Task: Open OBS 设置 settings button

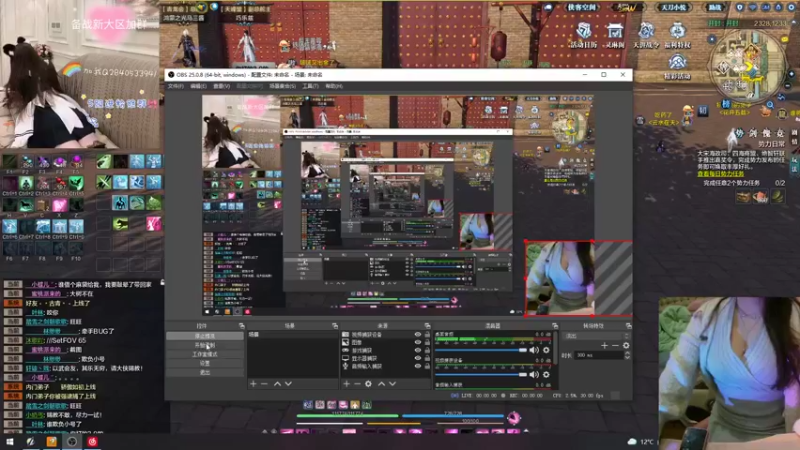Action: coord(205,363)
